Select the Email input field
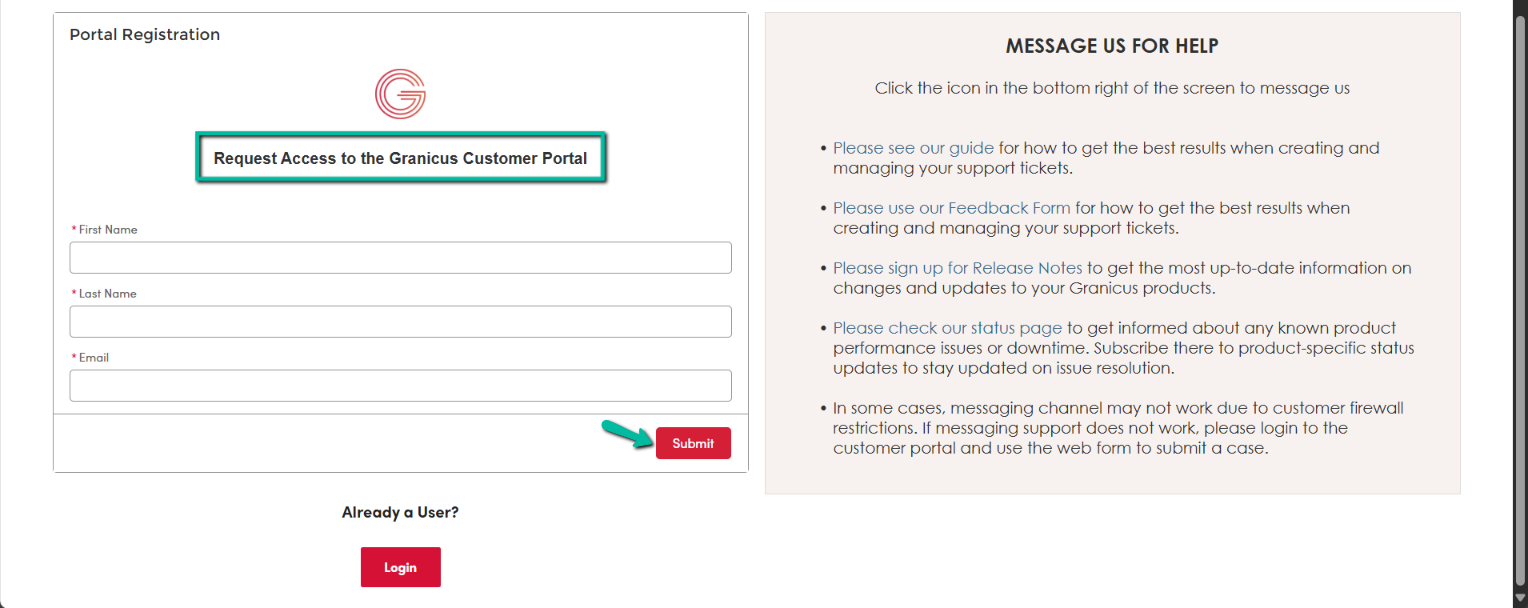The image size is (1528, 608). pos(400,385)
